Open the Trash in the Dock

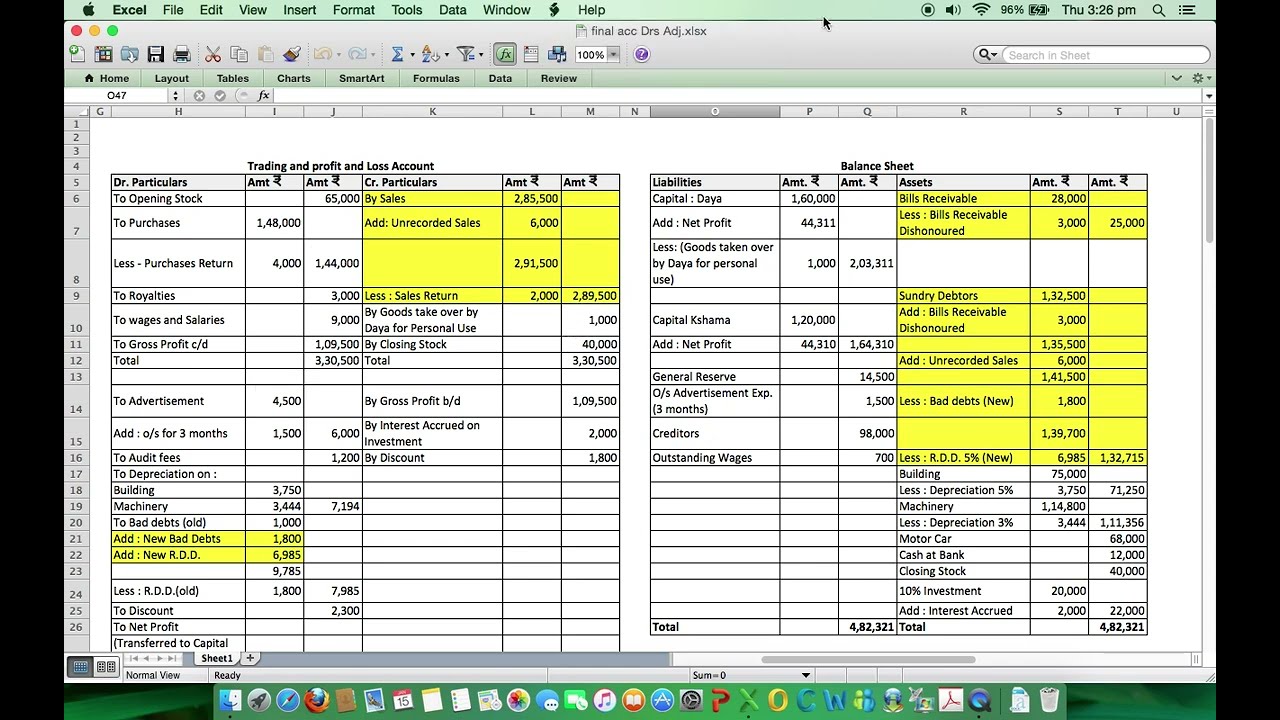click(x=1049, y=700)
